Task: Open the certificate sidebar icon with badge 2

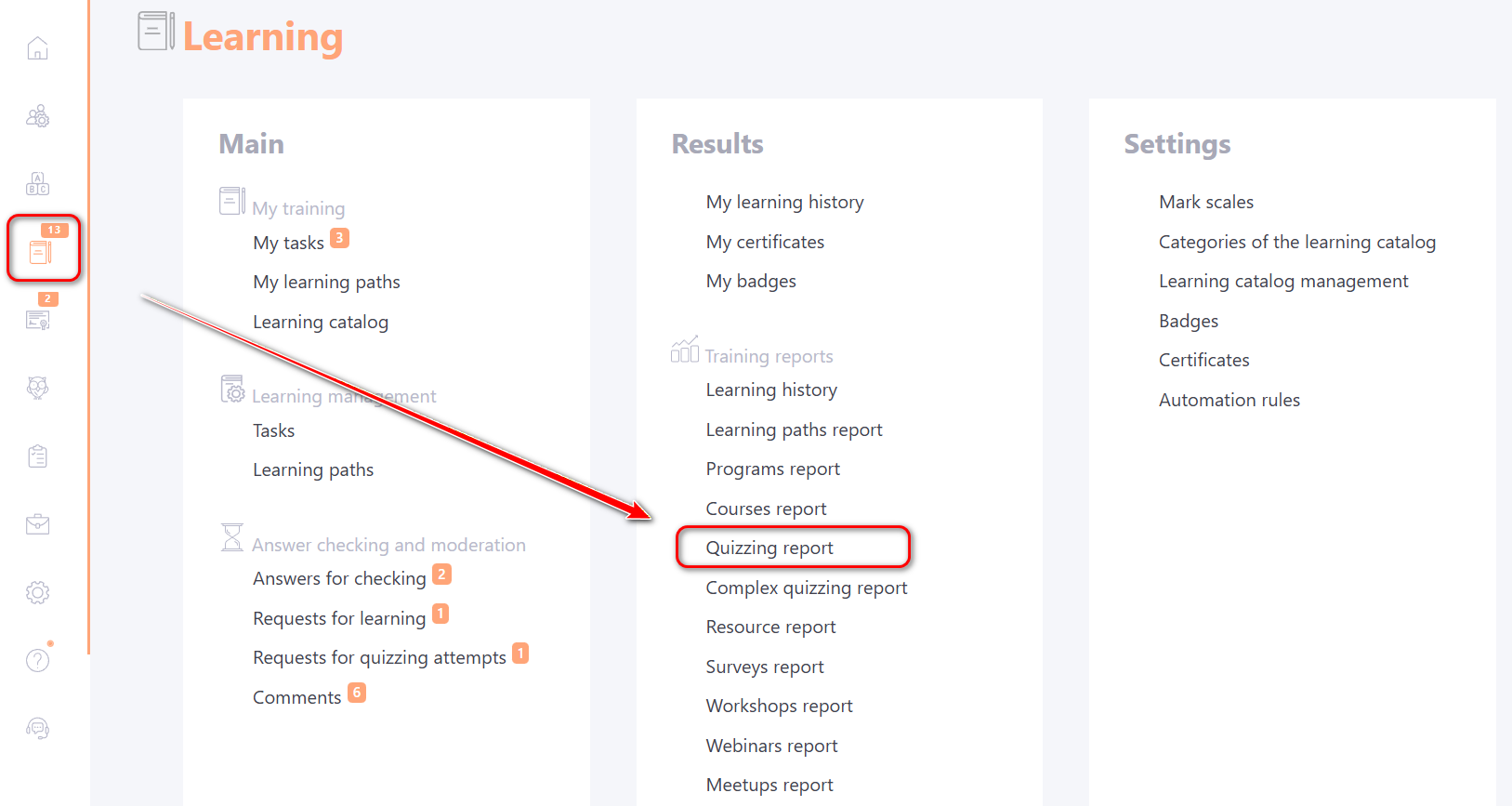Action: point(38,320)
